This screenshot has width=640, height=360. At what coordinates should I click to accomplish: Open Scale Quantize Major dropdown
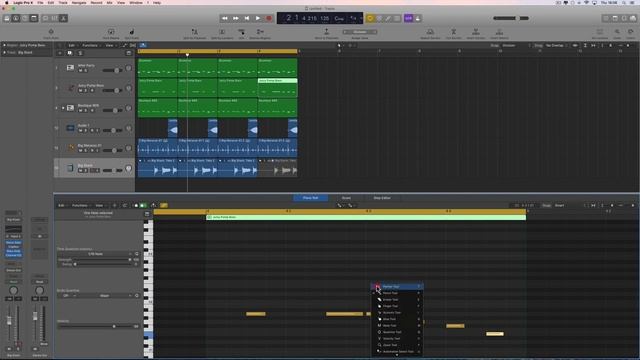(106, 296)
